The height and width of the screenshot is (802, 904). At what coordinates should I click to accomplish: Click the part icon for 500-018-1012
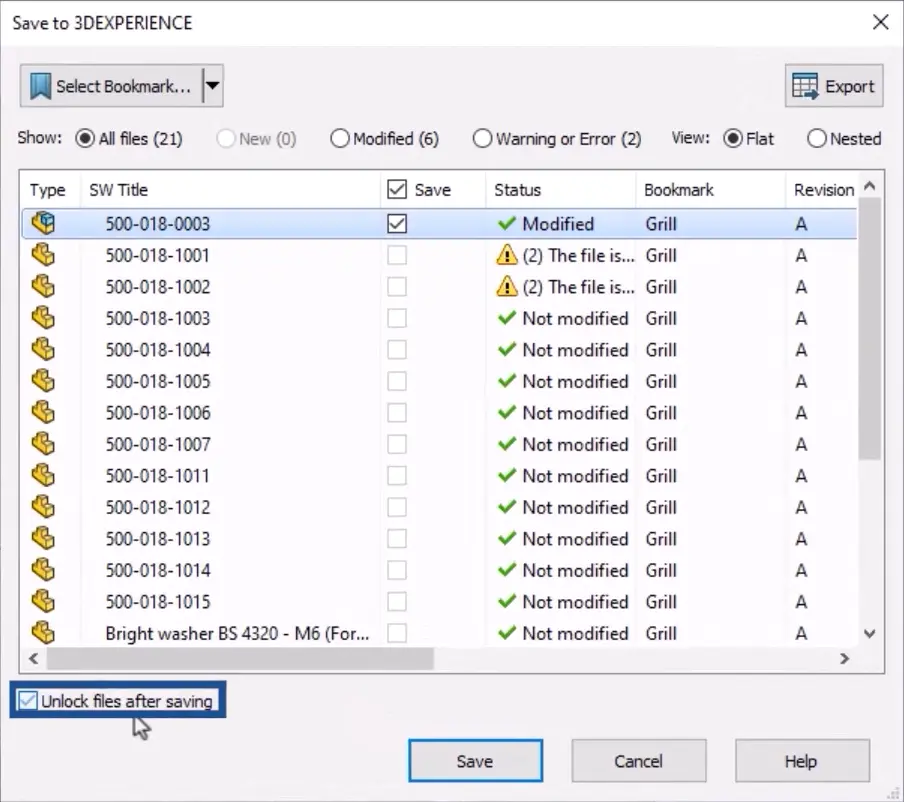click(x=43, y=507)
